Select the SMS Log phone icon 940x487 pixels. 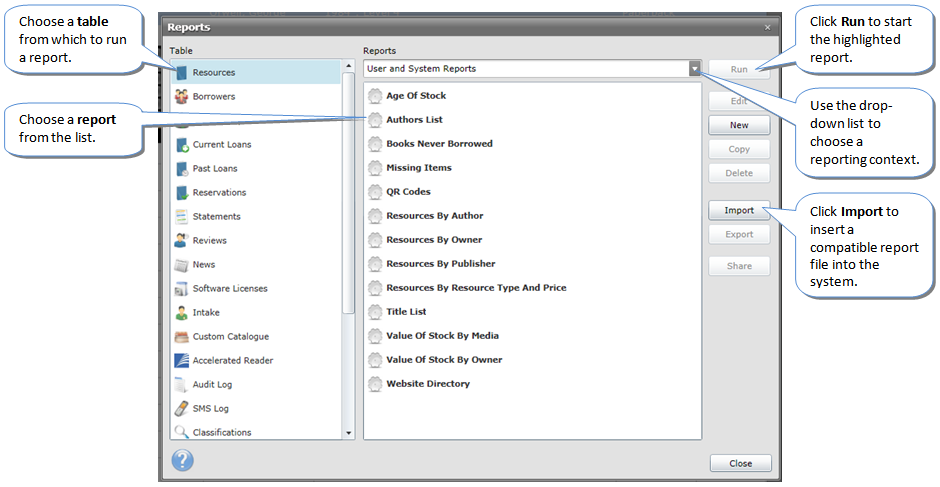coord(181,408)
